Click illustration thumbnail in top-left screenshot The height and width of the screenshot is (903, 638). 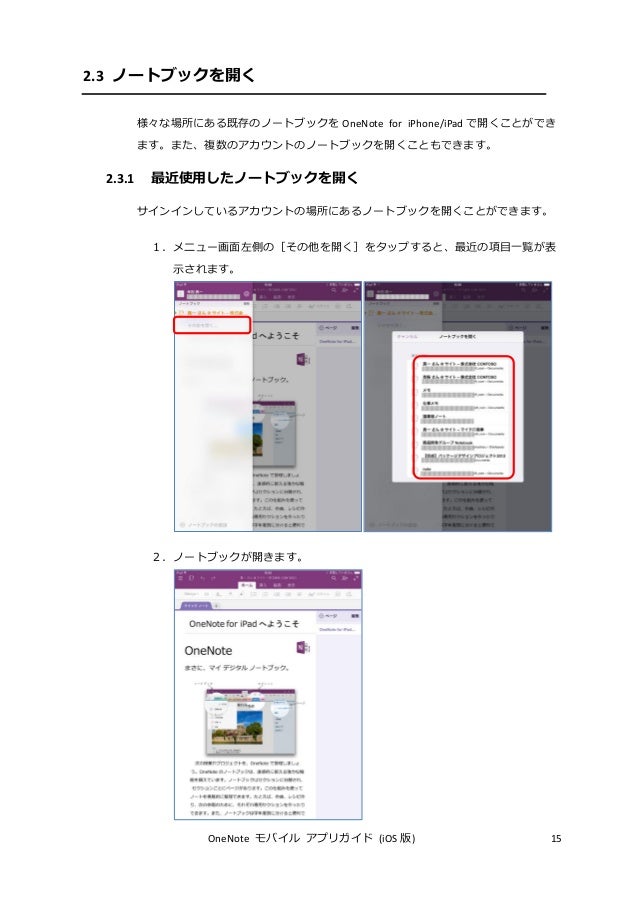click(274, 434)
